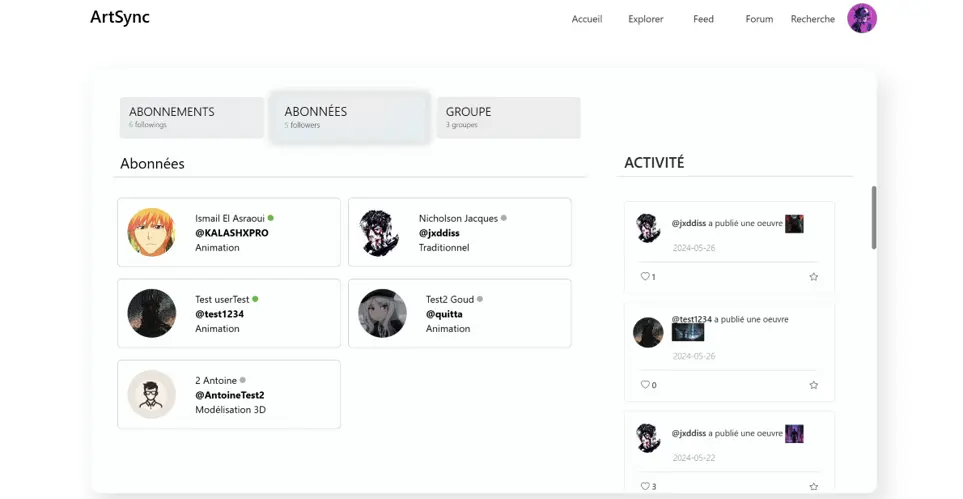
Task: Select the Groupe tab
Action: 508,117
